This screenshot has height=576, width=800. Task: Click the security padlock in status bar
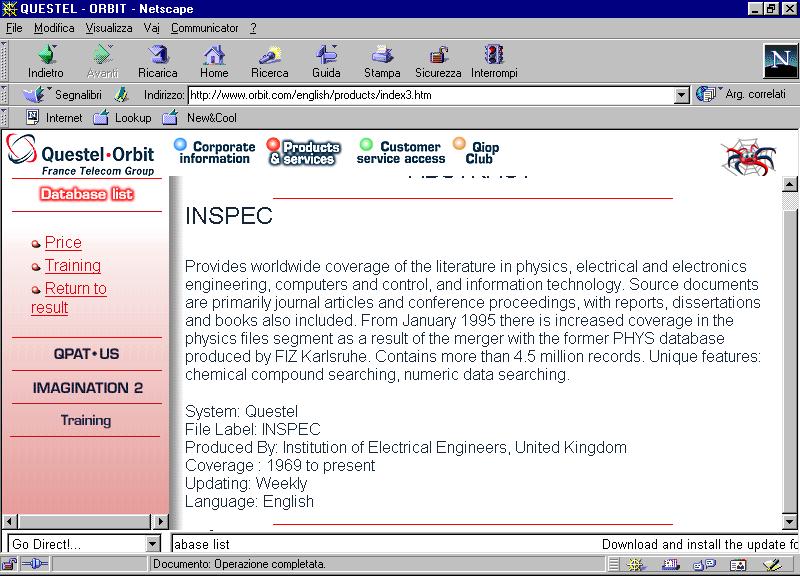click(x=9, y=564)
